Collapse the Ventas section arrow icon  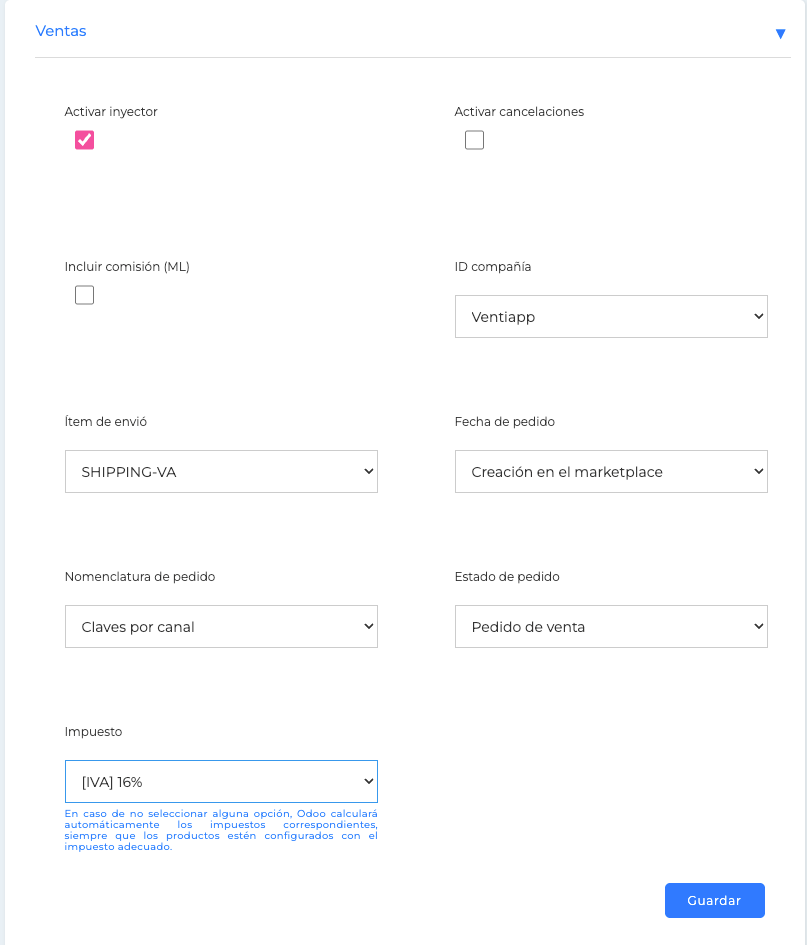pyautogui.click(x=780, y=34)
